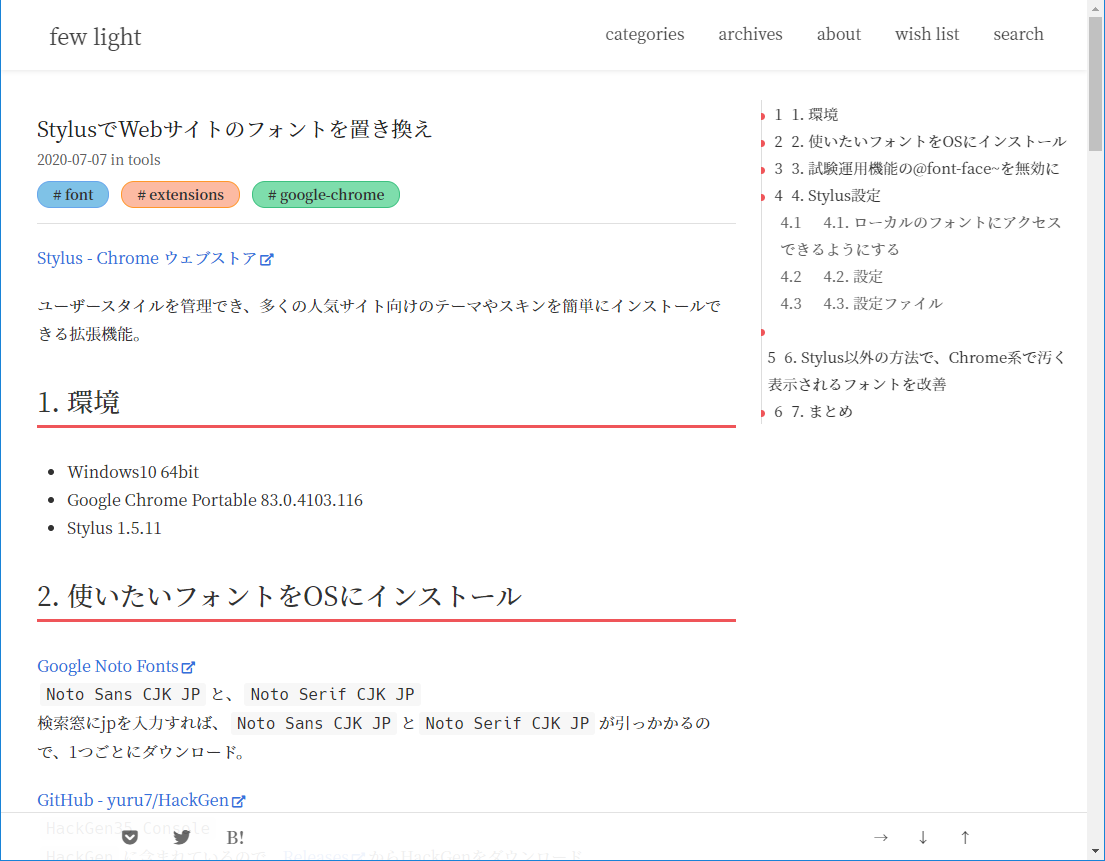Open the Stylus - Chrome ウェブストア link
Image resolution: width=1105 pixels, height=861 pixels.
point(155,258)
